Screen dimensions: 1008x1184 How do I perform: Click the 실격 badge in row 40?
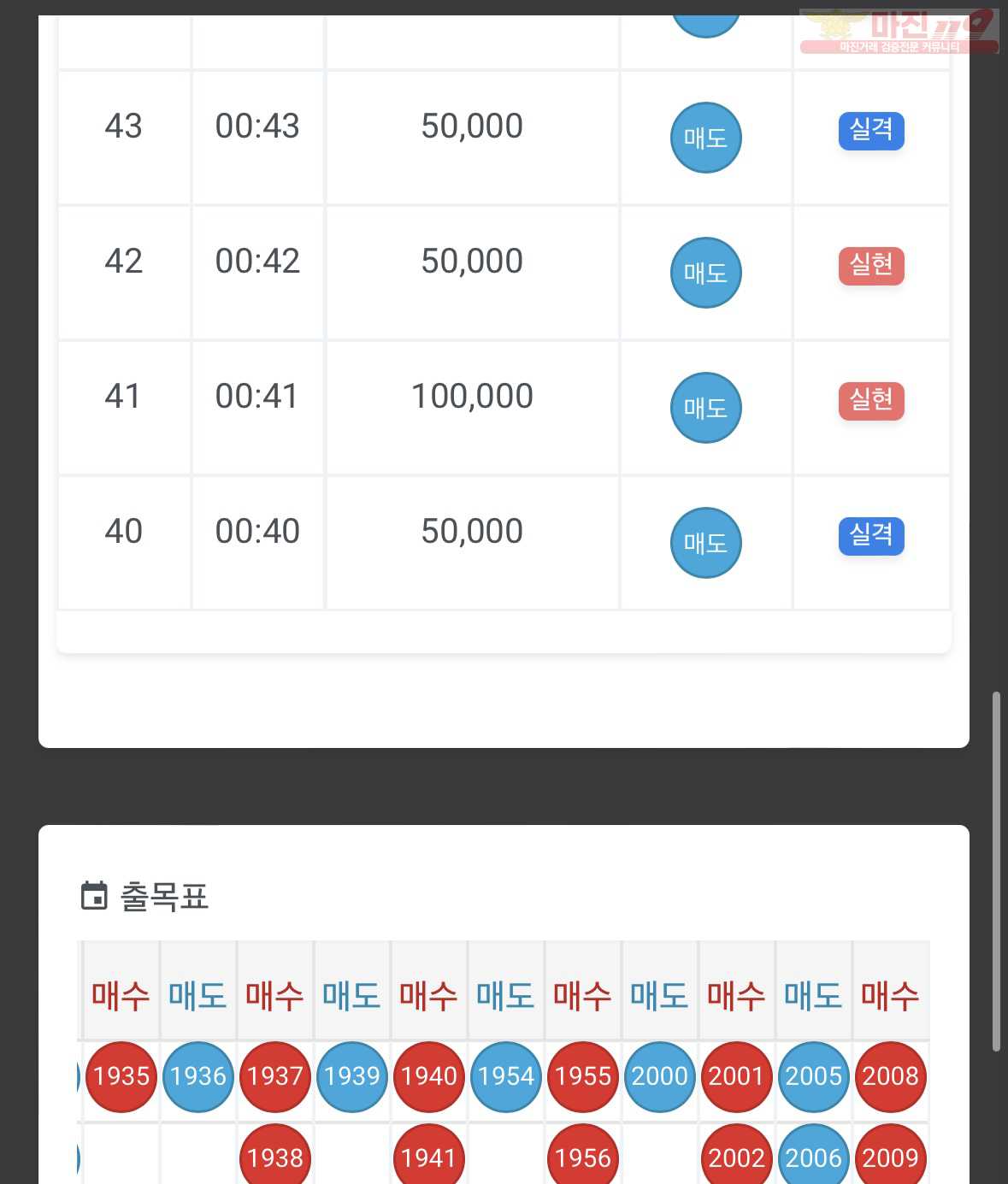coord(871,536)
